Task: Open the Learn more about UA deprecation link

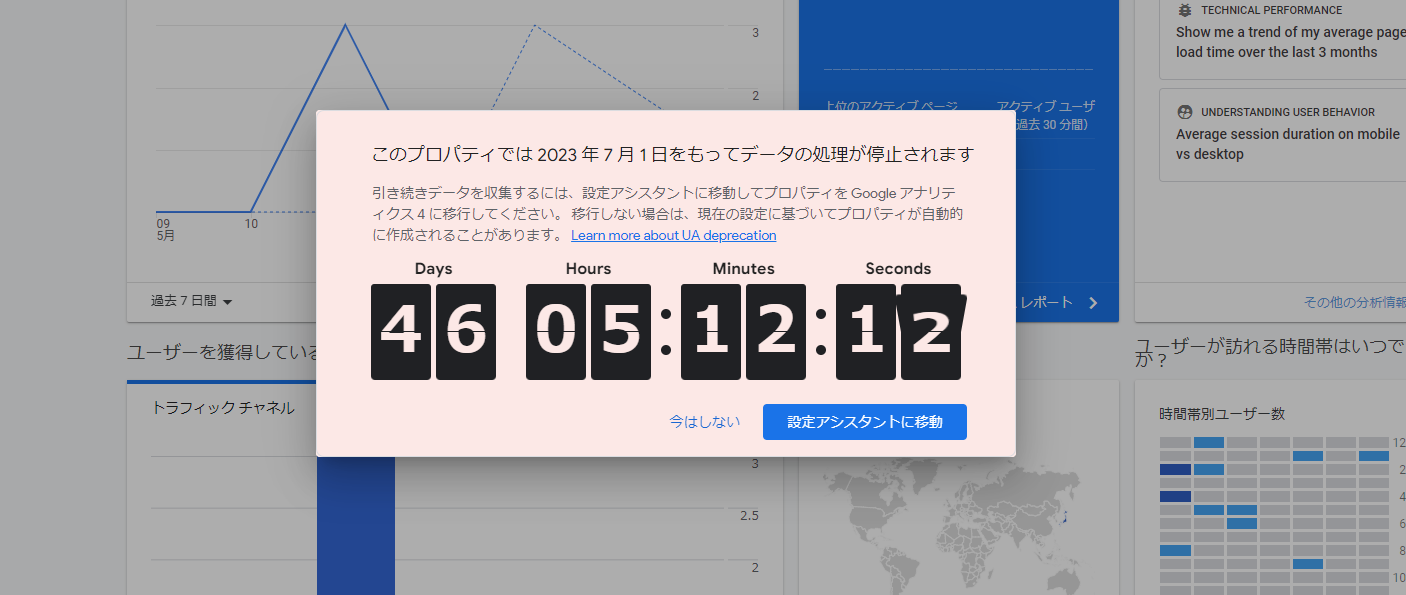Action: point(673,236)
